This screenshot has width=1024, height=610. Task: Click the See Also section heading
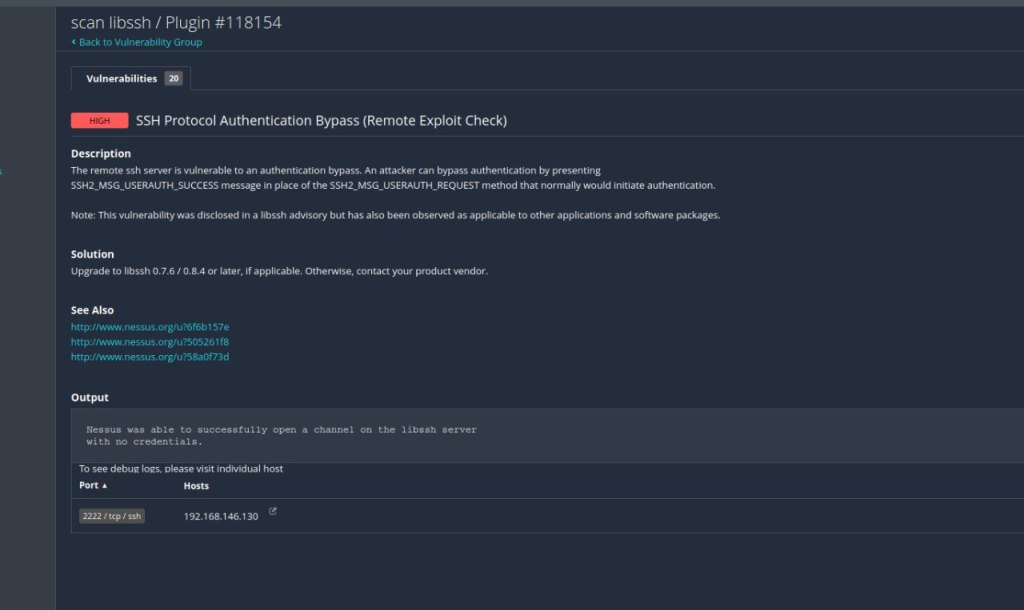pos(93,310)
